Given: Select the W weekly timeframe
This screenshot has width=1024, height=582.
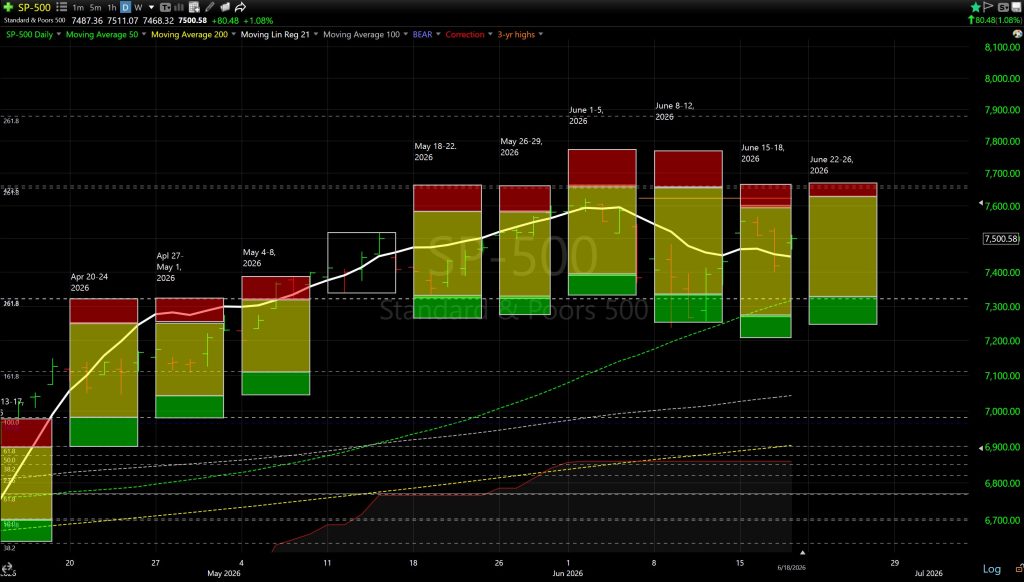Looking at the screenshot, I should [x=138, y=7].
